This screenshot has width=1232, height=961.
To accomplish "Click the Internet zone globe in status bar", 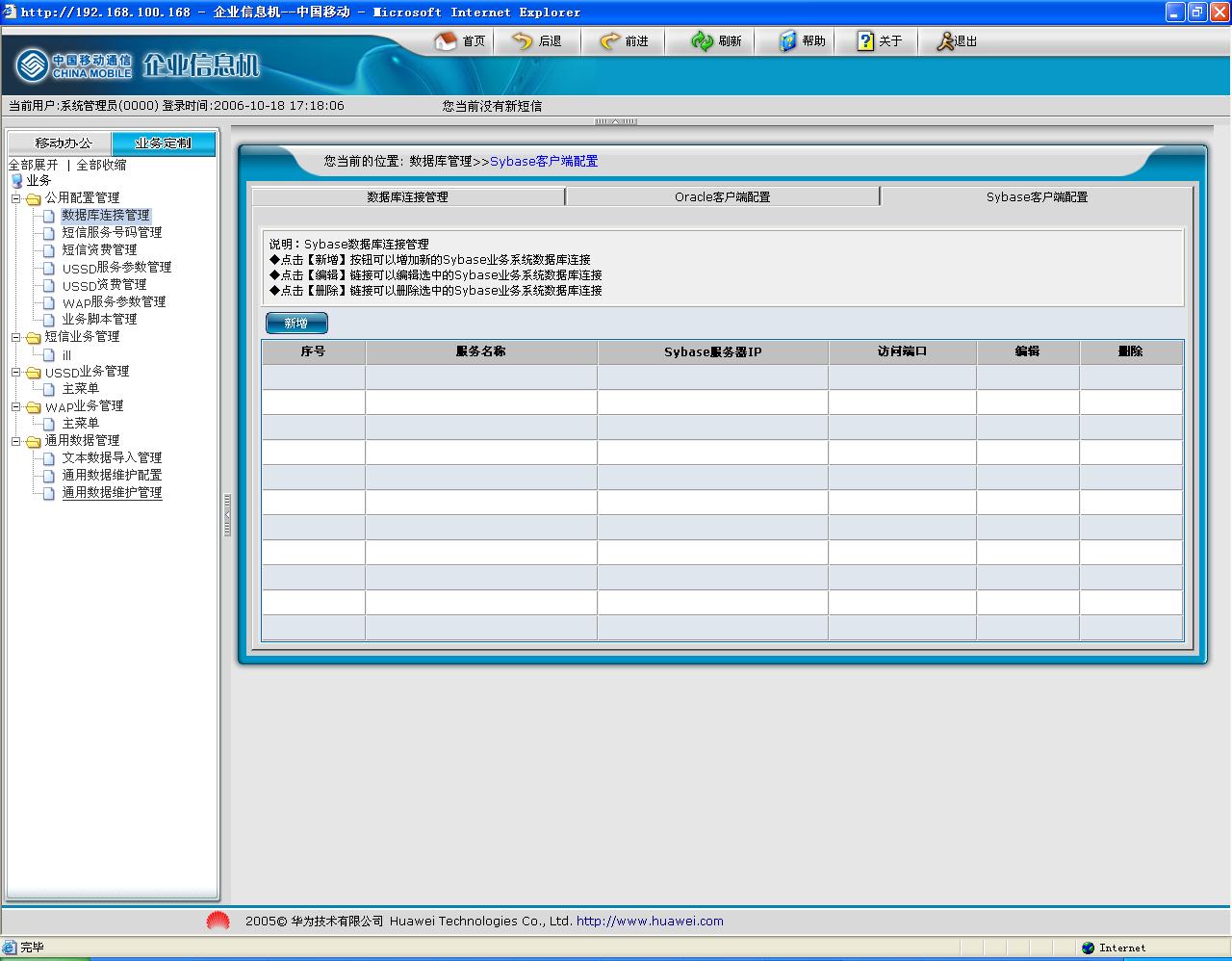I will [1088, 948].
